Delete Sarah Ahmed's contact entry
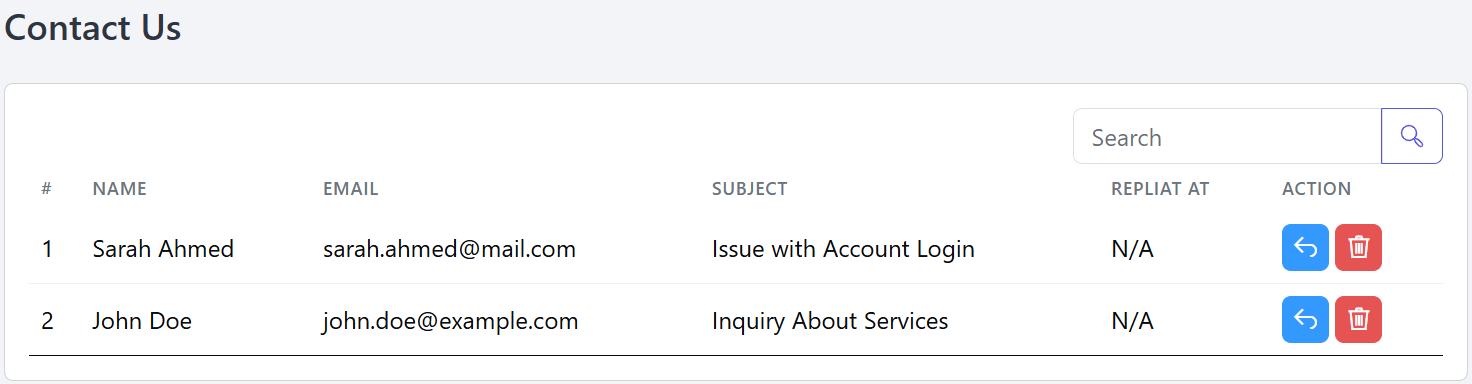 [1358, 247]
